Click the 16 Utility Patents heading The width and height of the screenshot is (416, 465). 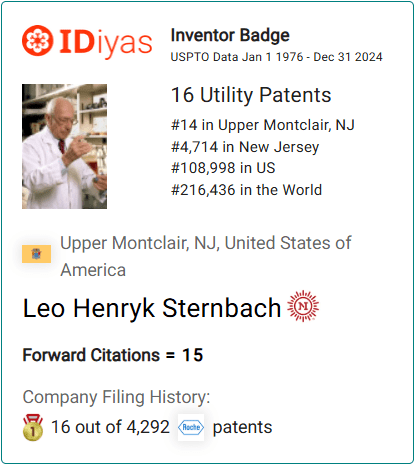point(251,95)
